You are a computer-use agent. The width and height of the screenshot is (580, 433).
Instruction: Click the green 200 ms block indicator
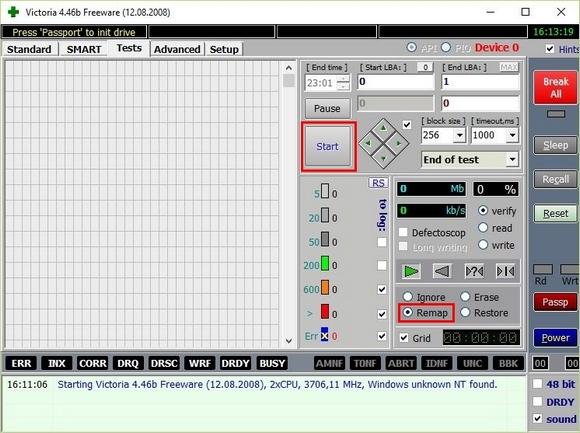(x=325, y=263)
